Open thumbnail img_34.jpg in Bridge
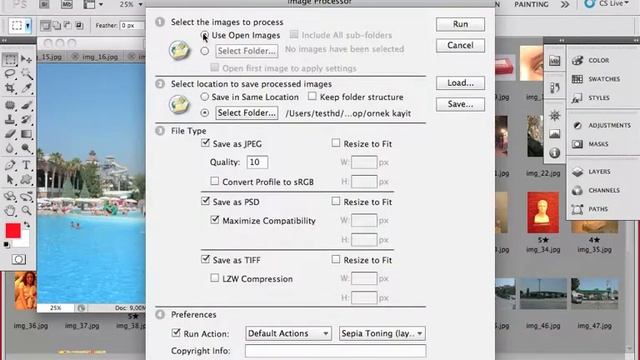The width and height of the screenshot is (640, 360). tap(542, 213)
